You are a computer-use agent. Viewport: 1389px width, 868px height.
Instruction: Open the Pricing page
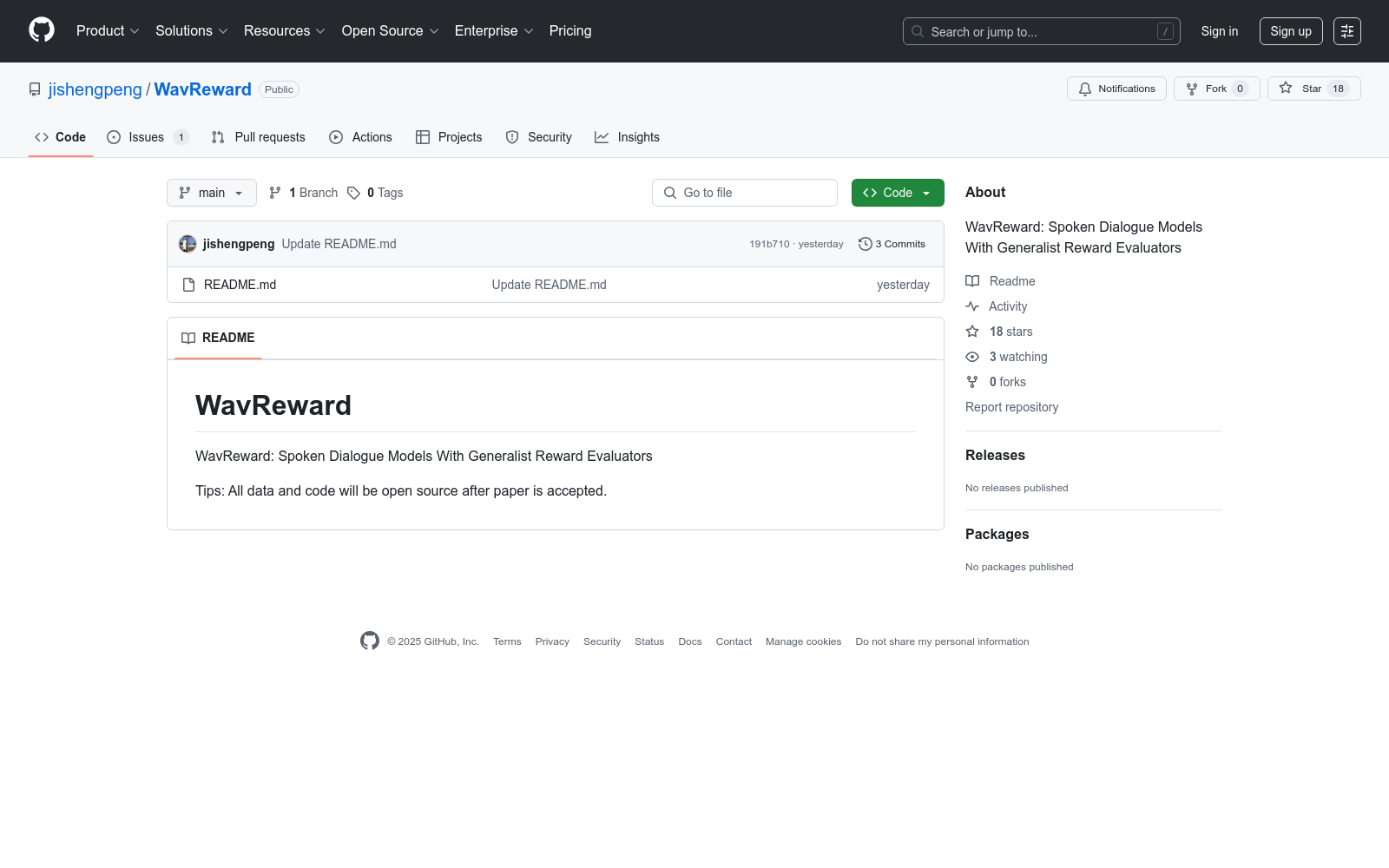[x=570, y=30]
